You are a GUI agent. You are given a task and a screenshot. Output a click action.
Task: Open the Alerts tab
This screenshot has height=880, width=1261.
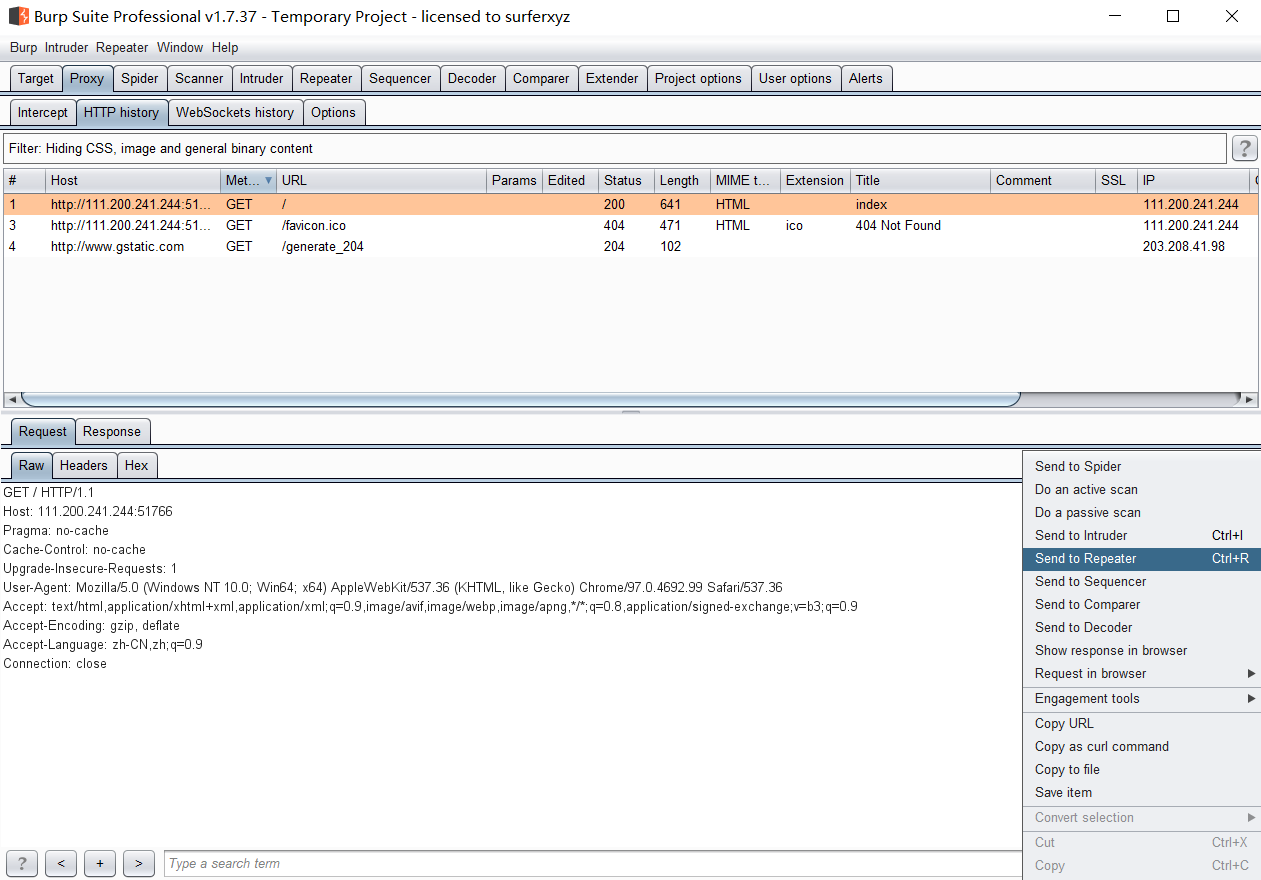(866, 79)
